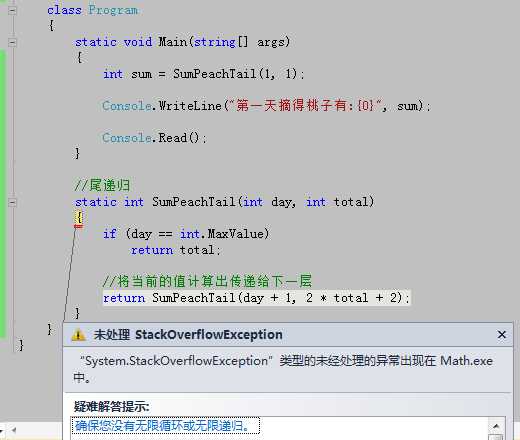Viewport: 520px width, 440px height.
Task: Click the '//尾递归' comment
Action: pyautogui.click(x=102, y=185)
